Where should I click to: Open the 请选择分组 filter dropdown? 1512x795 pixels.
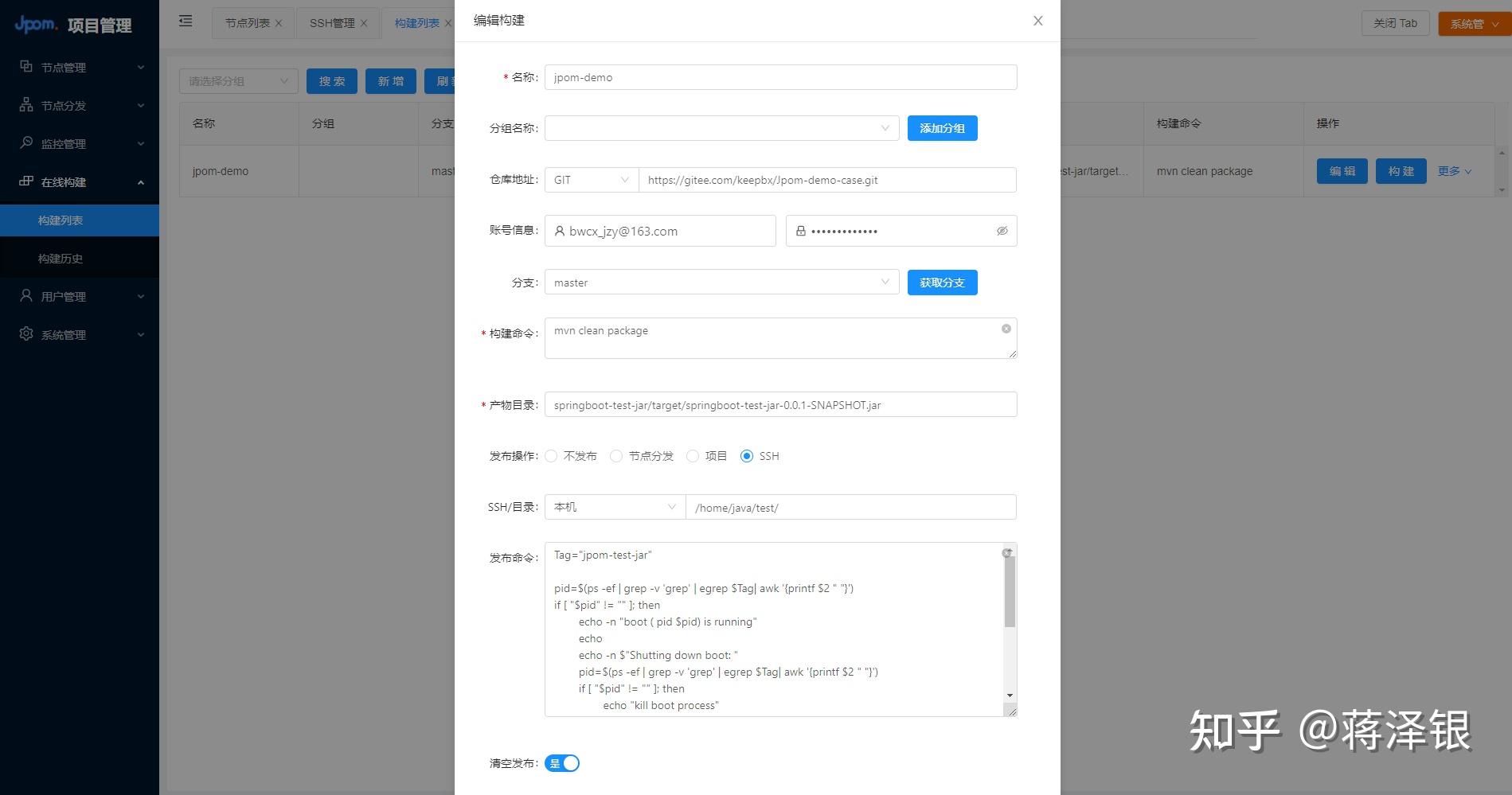239,81
